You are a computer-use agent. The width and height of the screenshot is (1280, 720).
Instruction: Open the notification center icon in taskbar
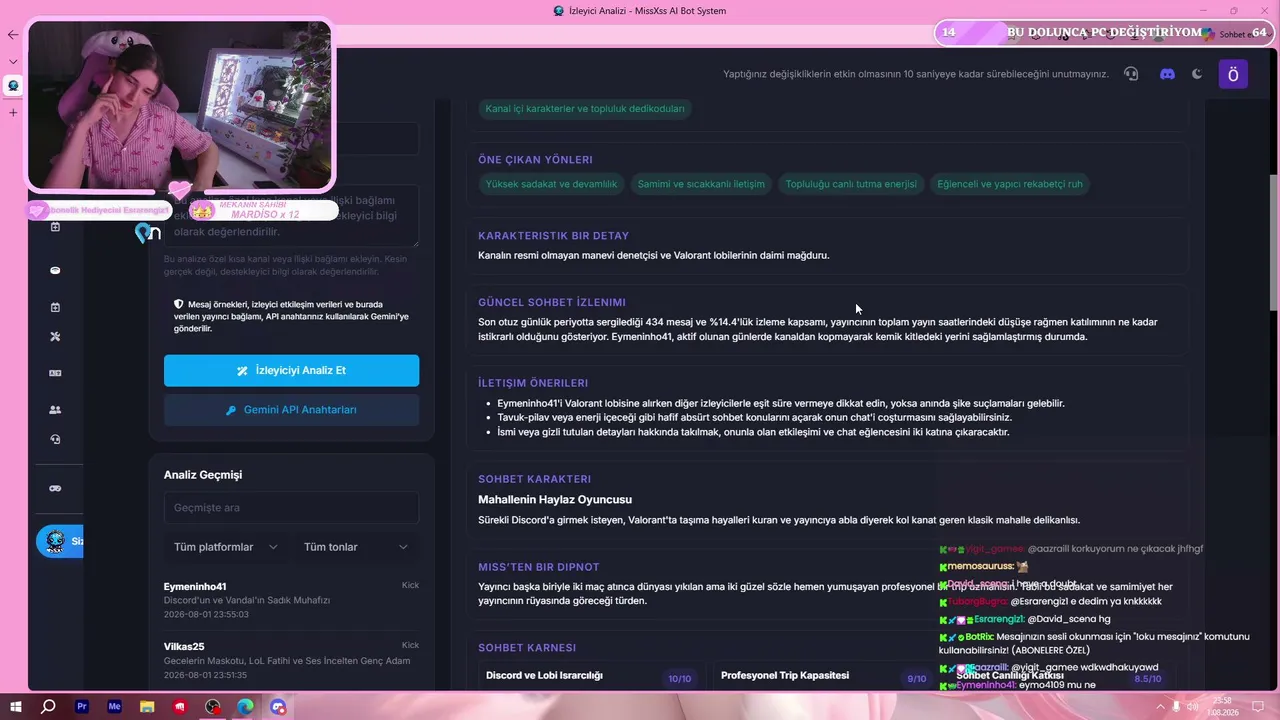tap(1258, 707)
